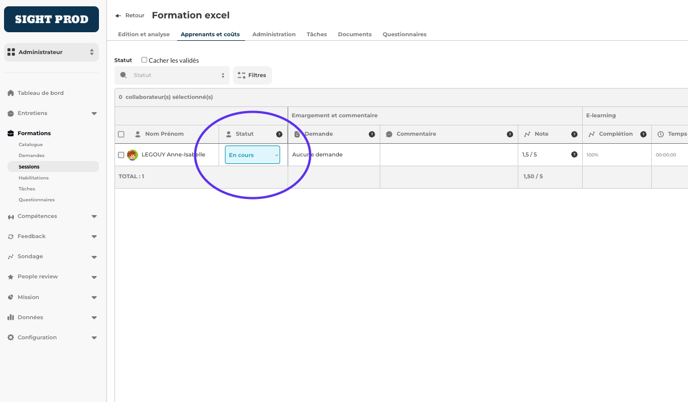
Task: Open the En cours status dropdown
Action: point(252,155)
